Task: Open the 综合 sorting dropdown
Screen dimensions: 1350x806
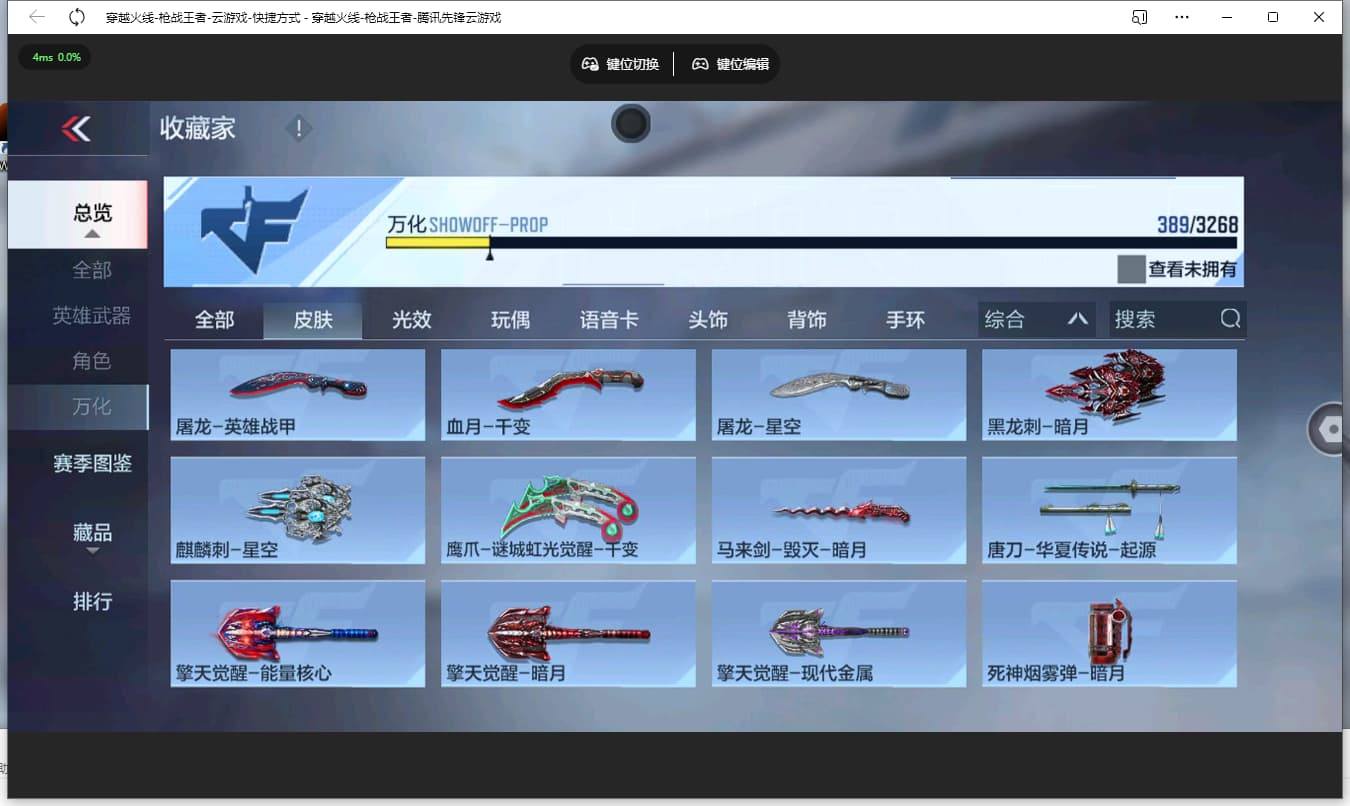Action: pos(1037,319)
